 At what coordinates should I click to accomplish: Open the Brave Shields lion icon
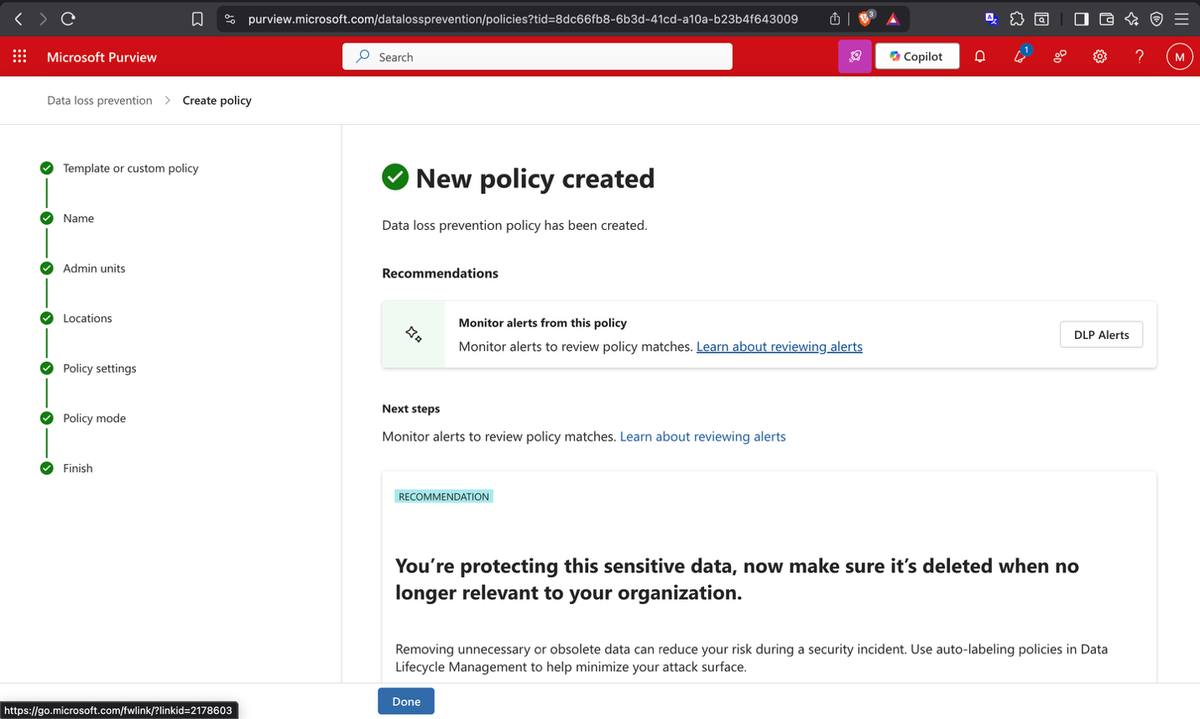tap(867, 18)
